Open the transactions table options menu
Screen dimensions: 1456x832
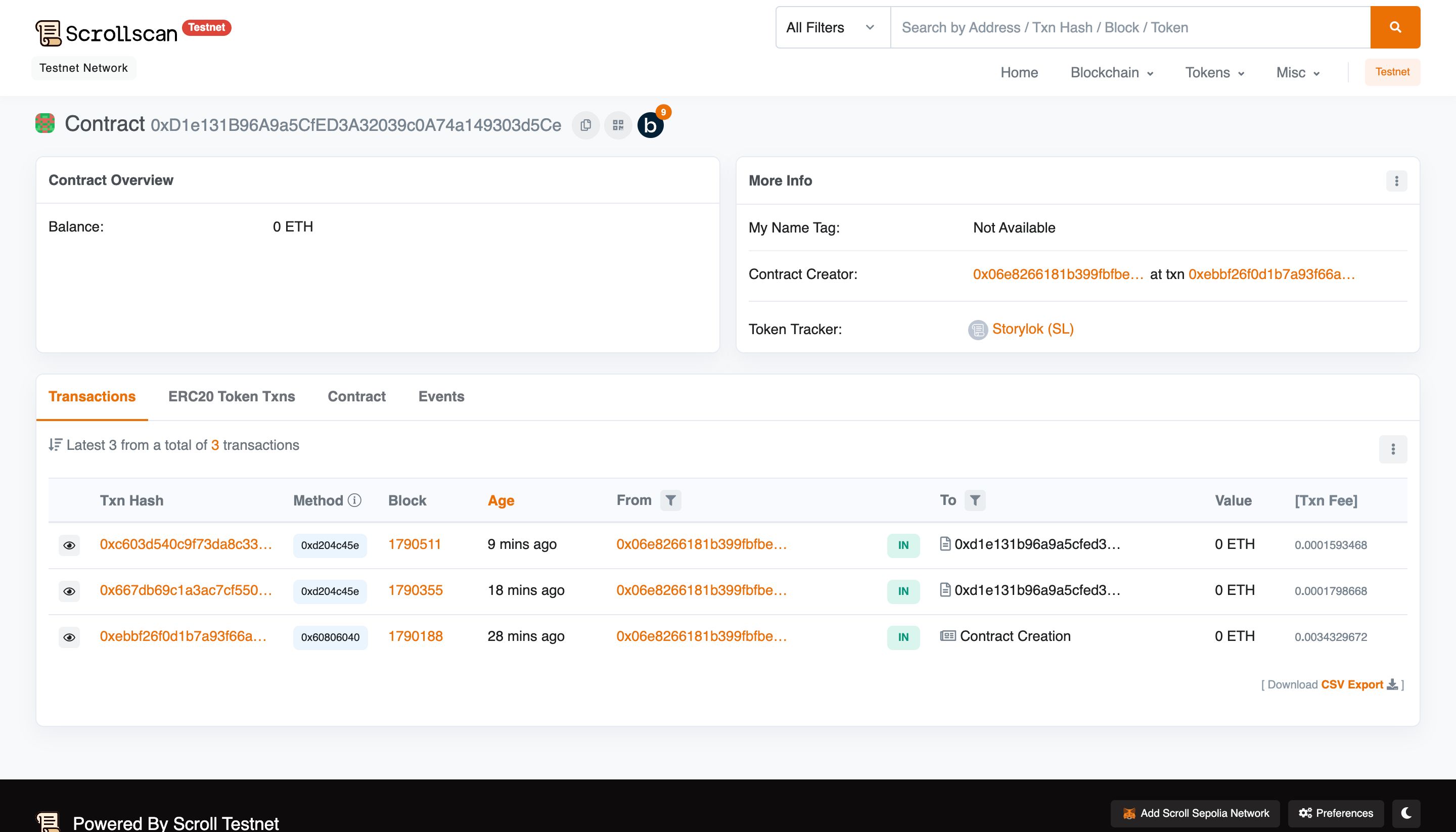coord(1393,449)
